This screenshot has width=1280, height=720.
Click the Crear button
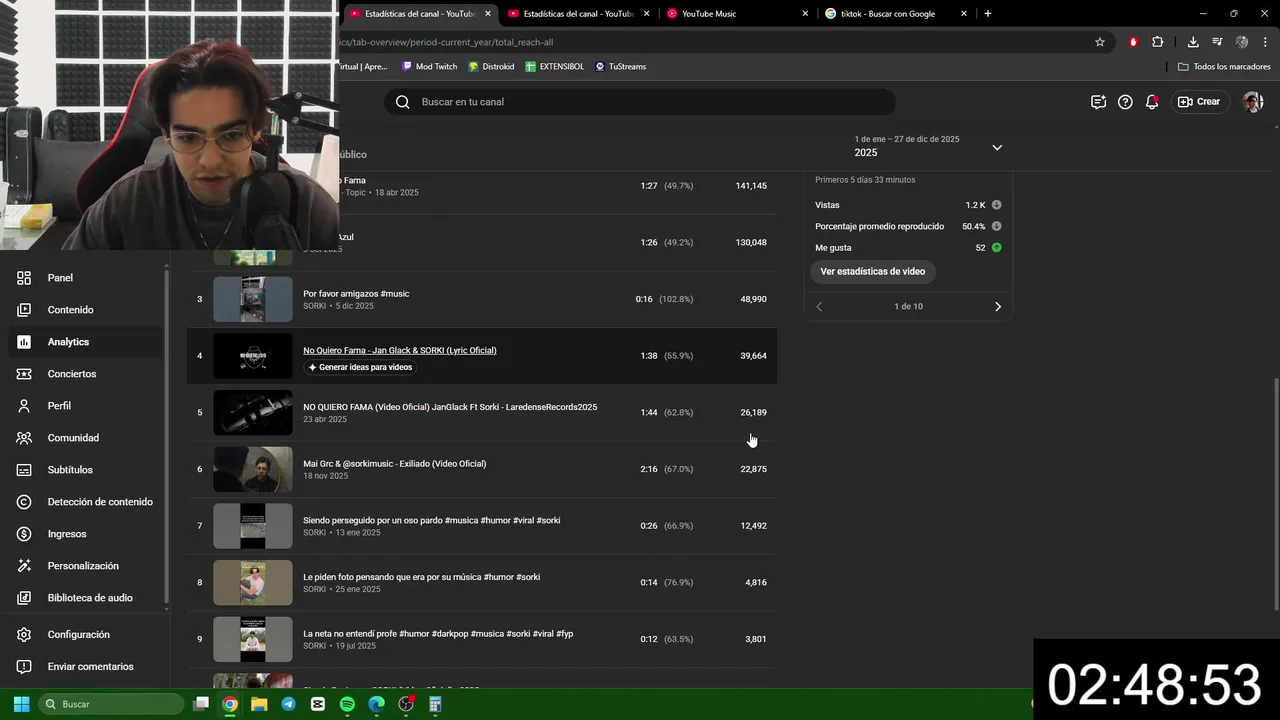1199,102
